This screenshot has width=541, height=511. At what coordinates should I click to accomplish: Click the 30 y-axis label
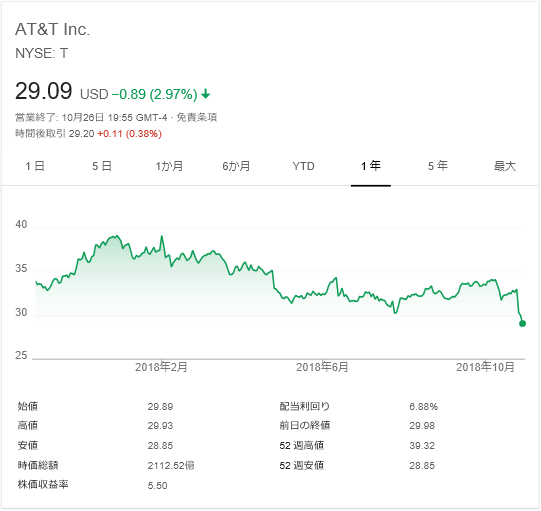(21, 312)
